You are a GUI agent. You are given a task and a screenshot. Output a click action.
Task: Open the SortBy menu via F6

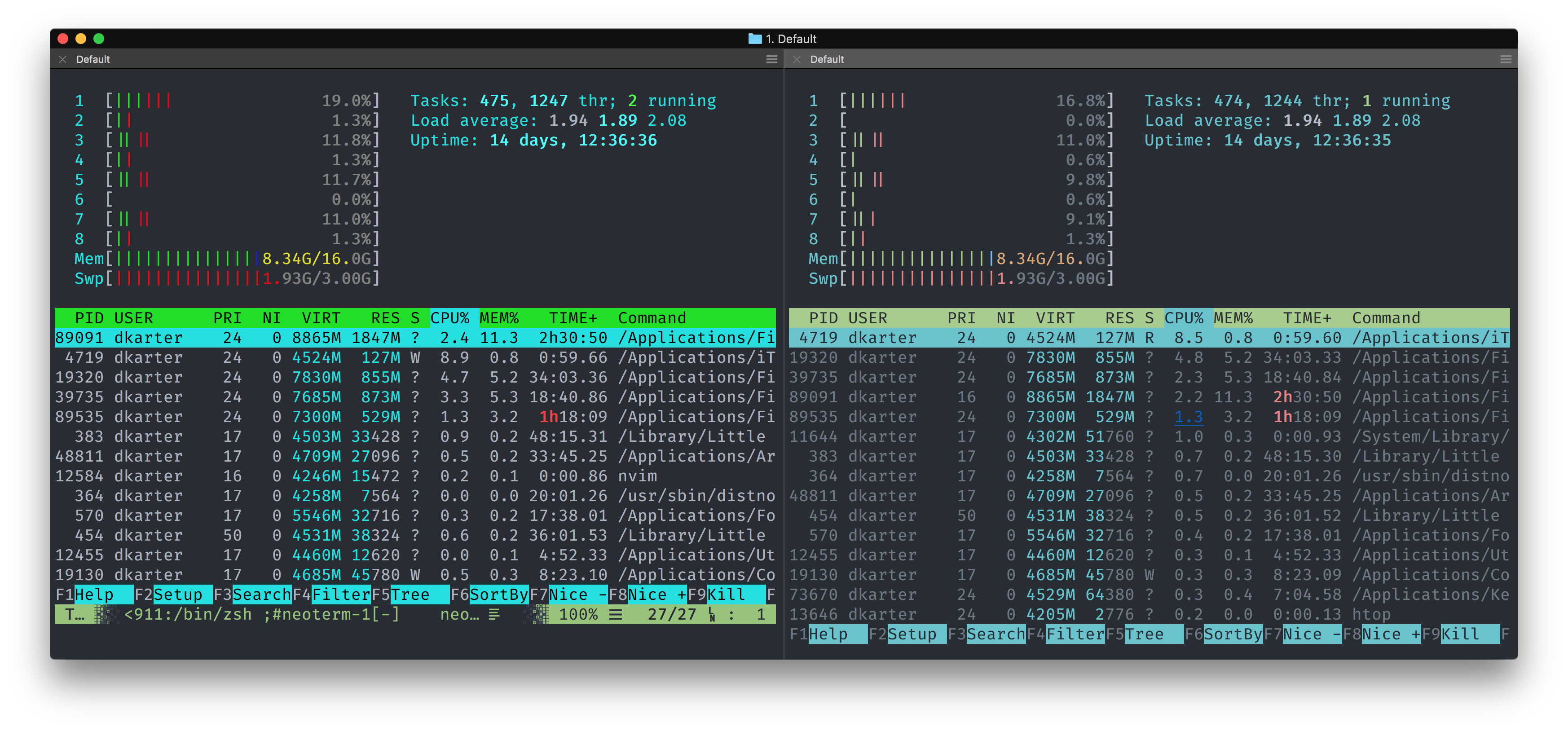(x=499, y=594)
